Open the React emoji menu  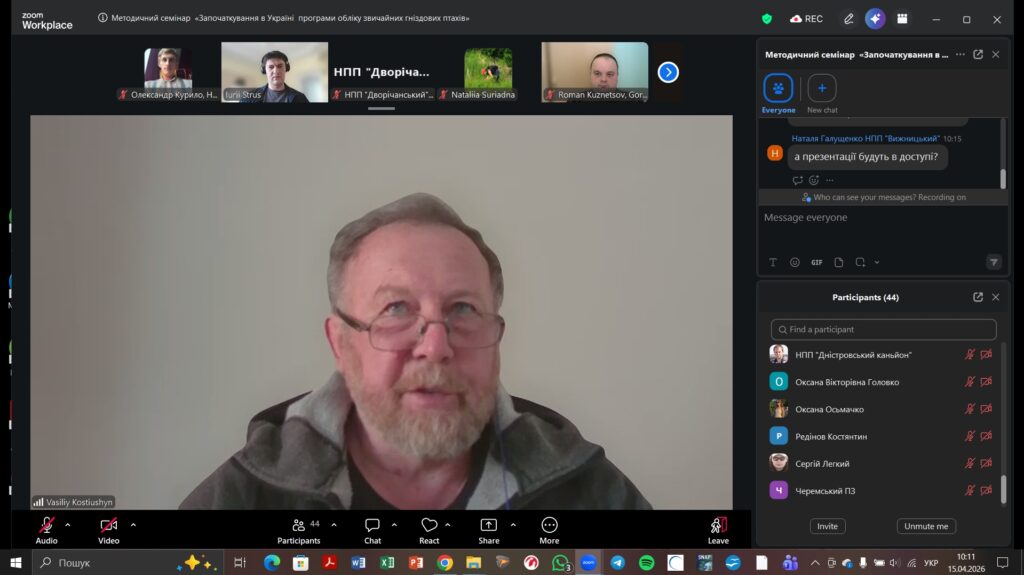[429, 526]
